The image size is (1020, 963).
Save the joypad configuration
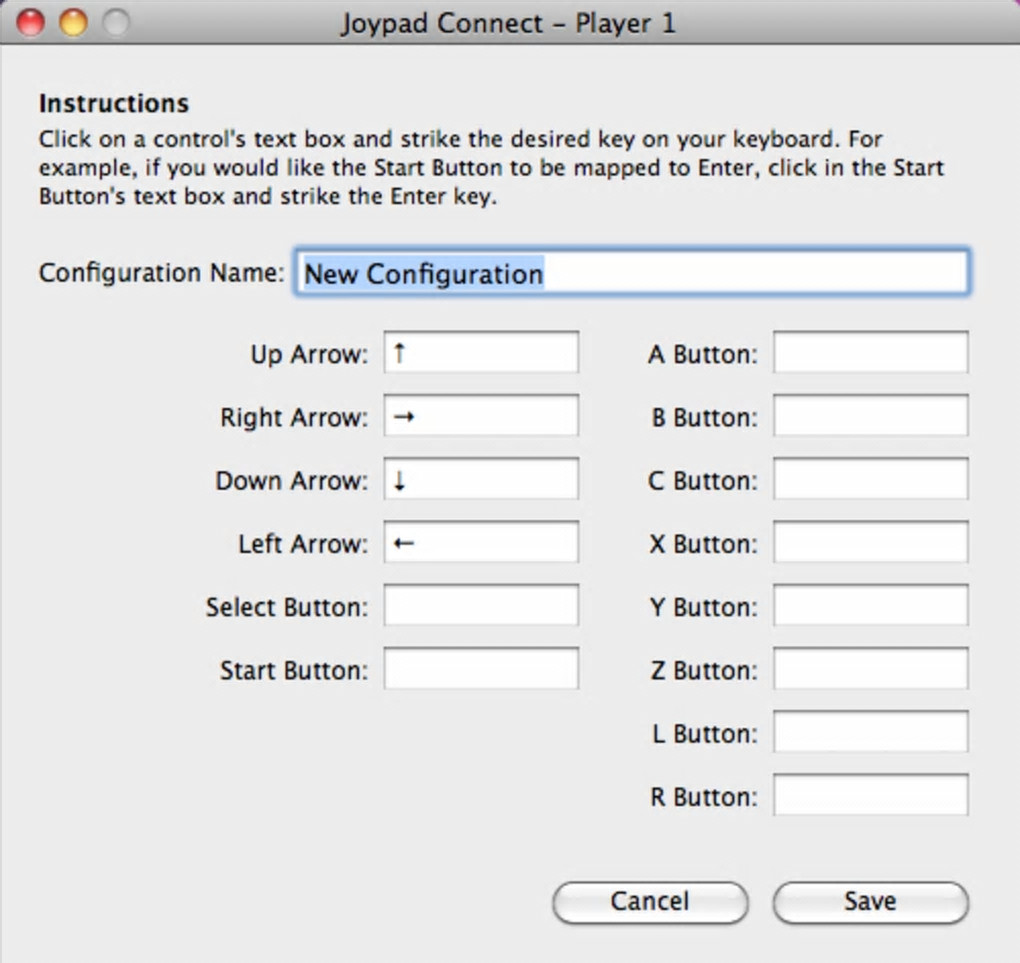coord(870,901)
